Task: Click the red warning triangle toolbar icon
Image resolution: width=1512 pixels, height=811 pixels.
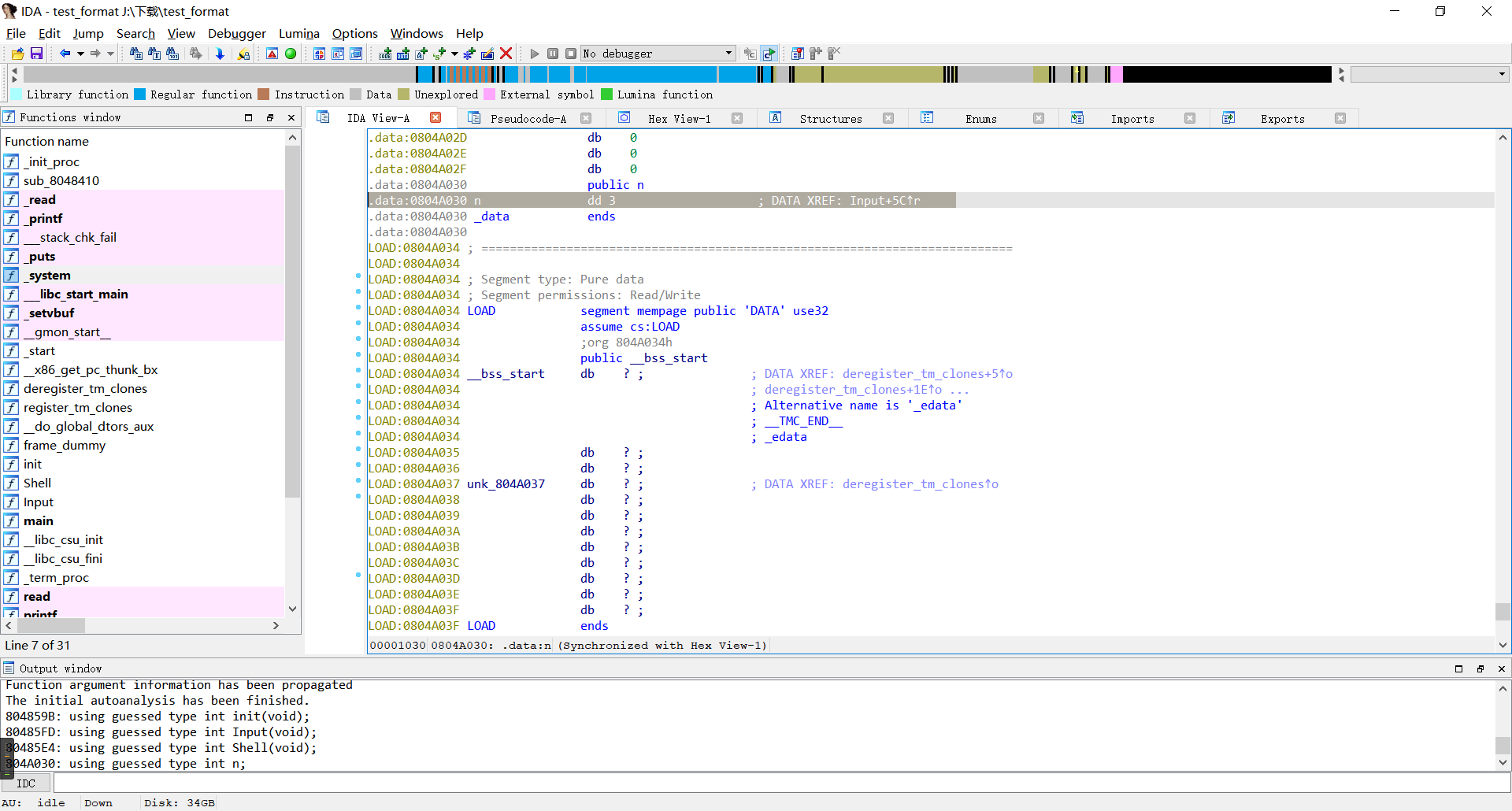Action: pyautogui.click(x=272, y=54)
